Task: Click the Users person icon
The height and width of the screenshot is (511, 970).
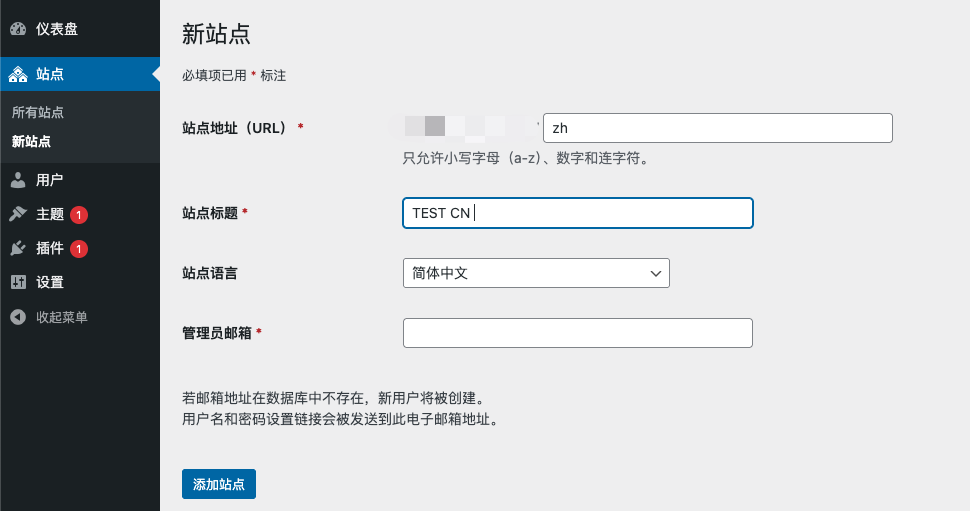Action: (18, 180)
